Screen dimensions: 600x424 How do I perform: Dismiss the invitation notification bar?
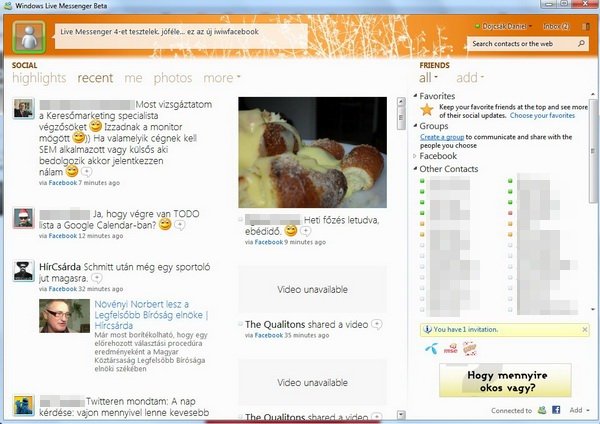click(585, 329)
